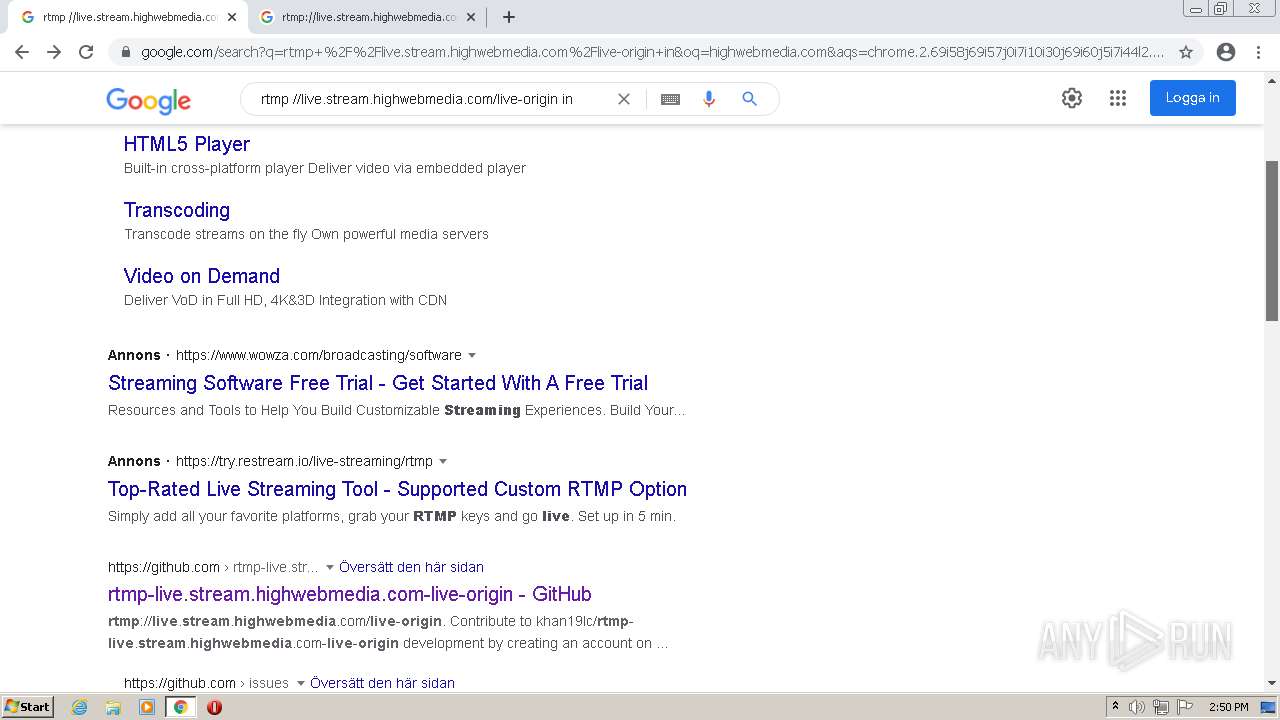Viewport: 1280px width, 720px height.
Task: Click the page vertical scrollbar thumb
Action: pyautogui.click(x=1272, y=240)
